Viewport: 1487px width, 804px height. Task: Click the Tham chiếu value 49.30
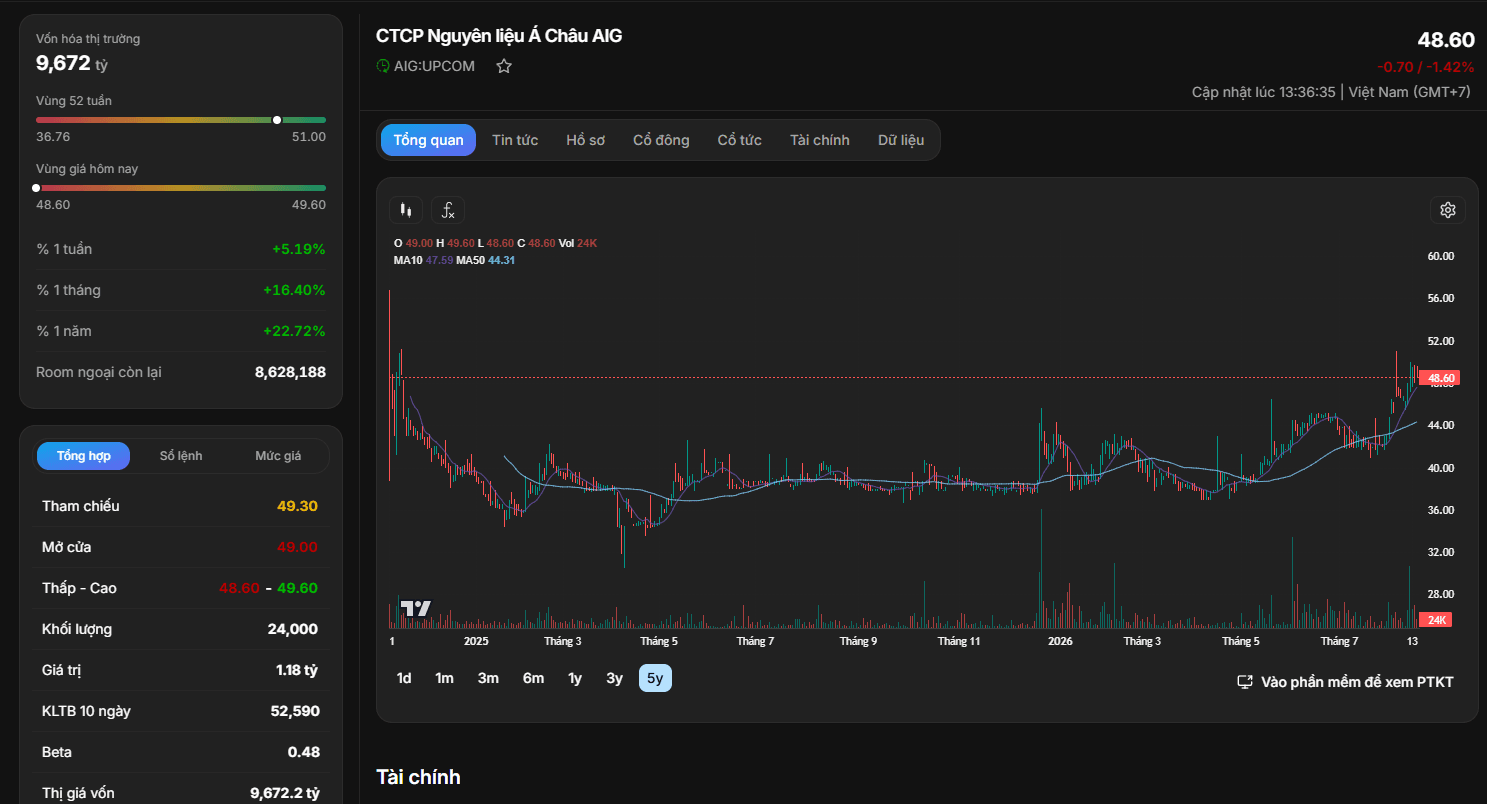pyautogui.click(x=297, y=506)
